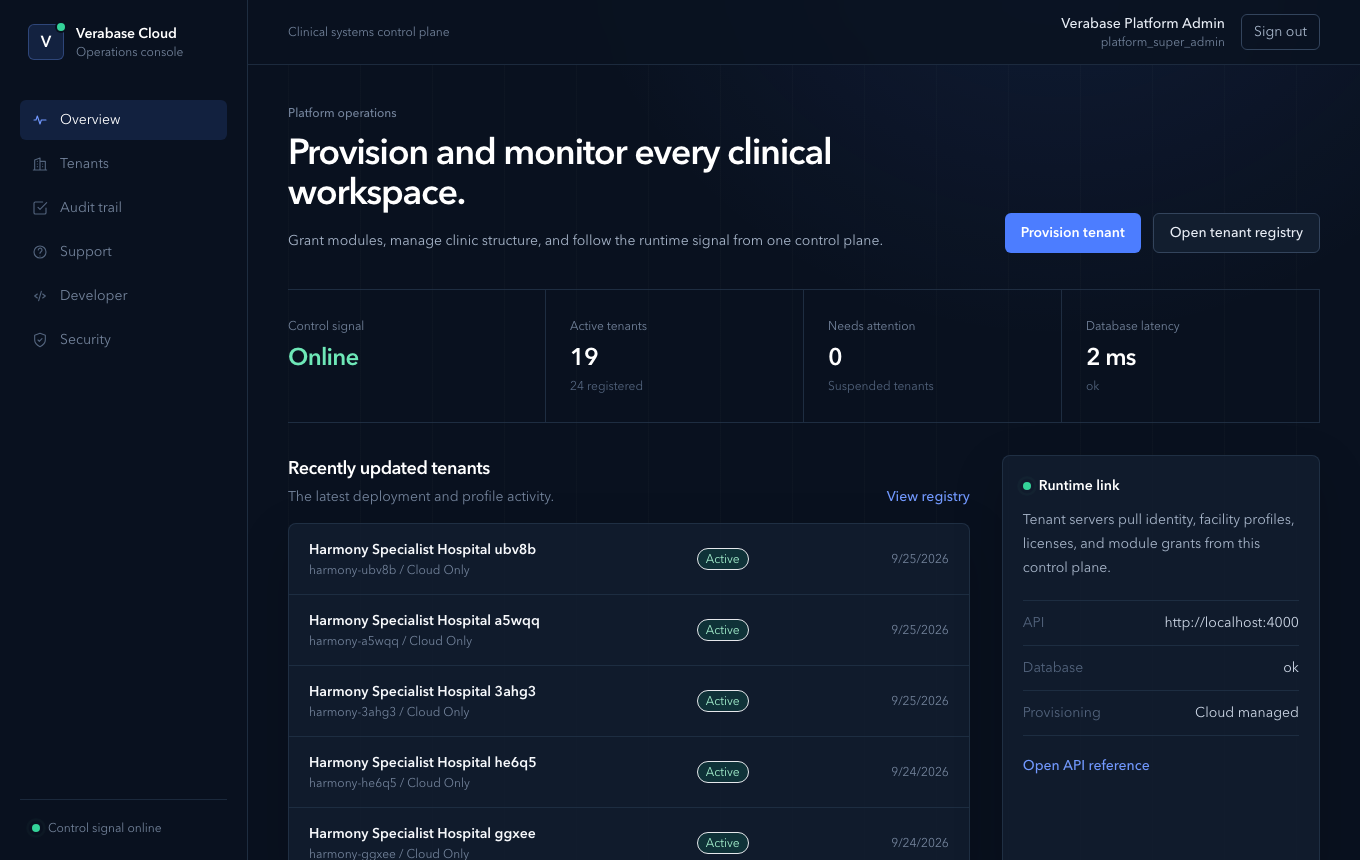
Task: Click the Tenants building icon
Action: point(40,164)
